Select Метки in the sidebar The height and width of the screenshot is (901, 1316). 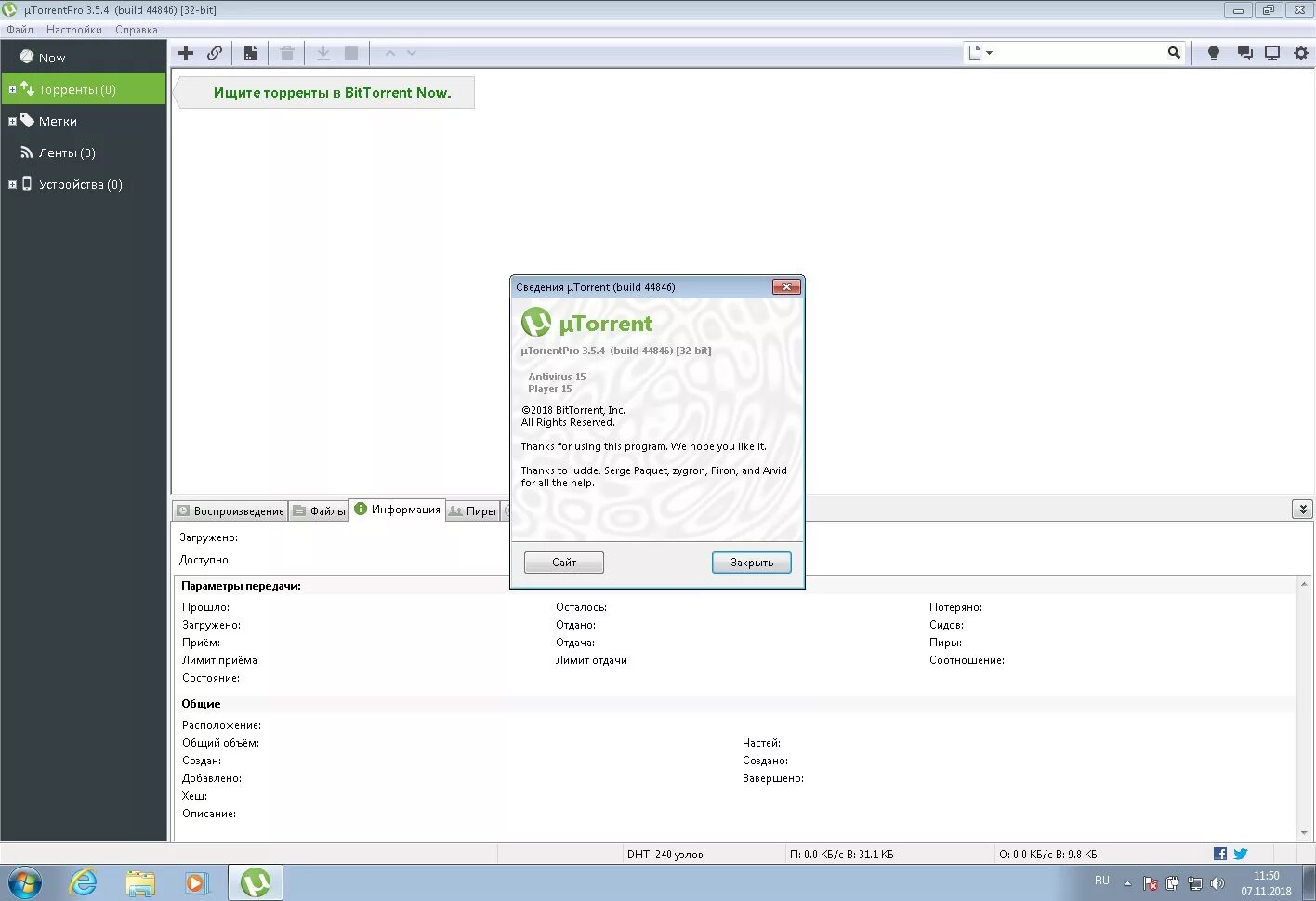pyautogui.click(x=84, y=121)
